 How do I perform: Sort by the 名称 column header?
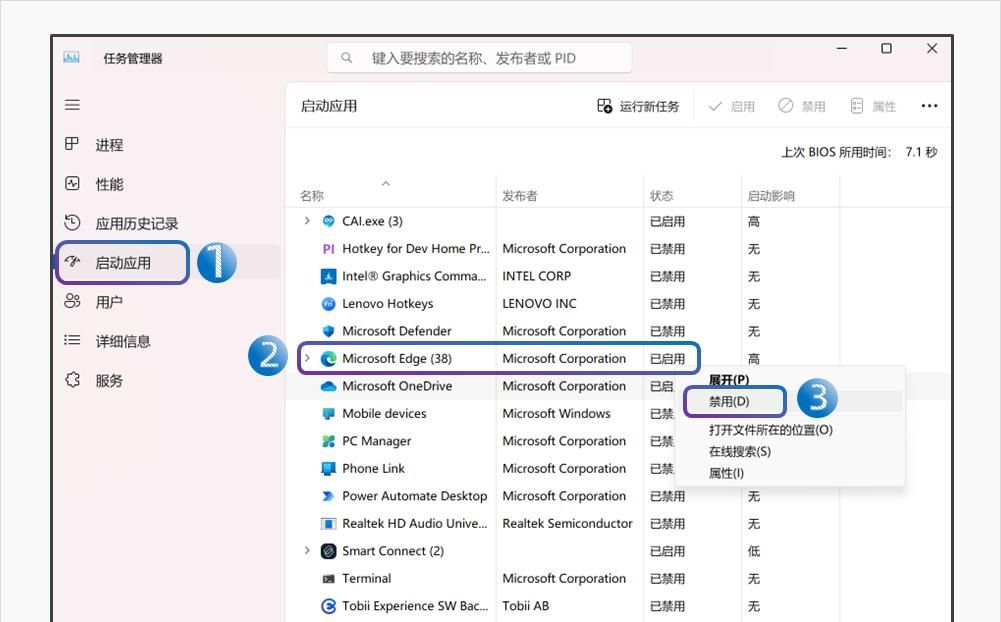point(312,195)
